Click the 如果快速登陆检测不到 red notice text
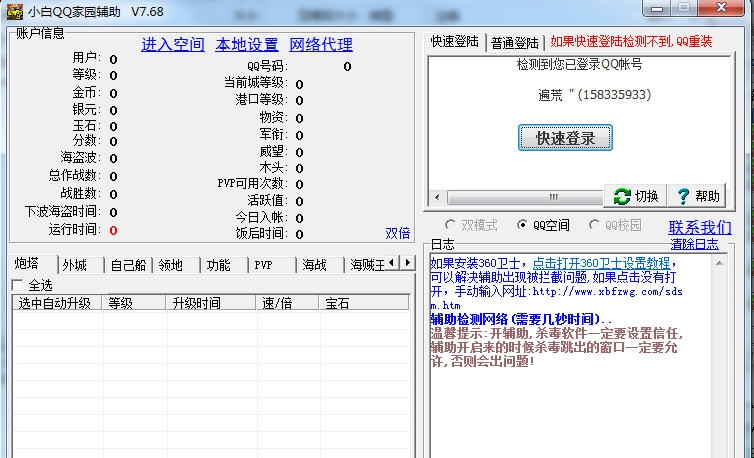The width and height of the screenshot is (754, 458). pos(631,42)
